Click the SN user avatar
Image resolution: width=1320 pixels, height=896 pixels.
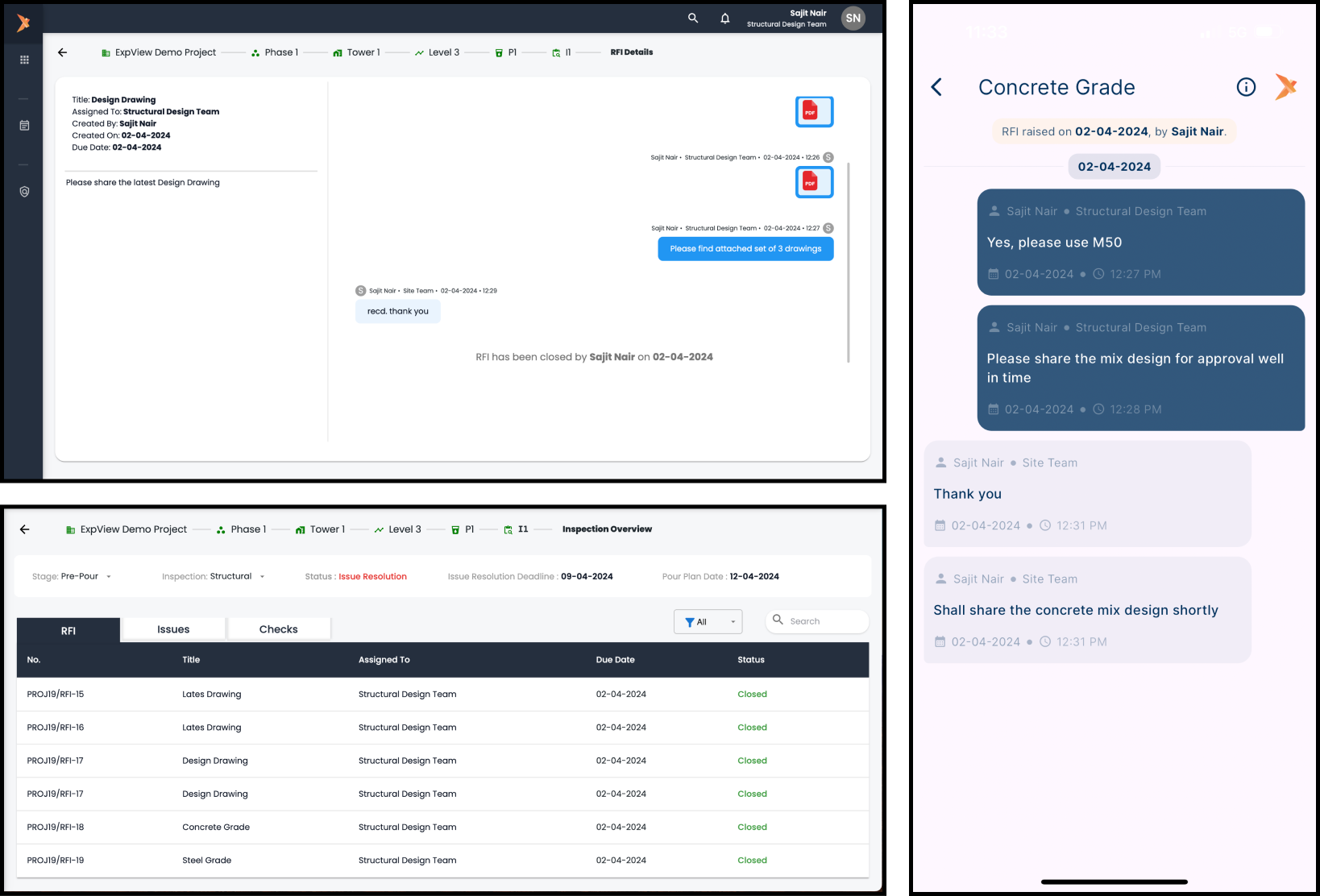853,19
